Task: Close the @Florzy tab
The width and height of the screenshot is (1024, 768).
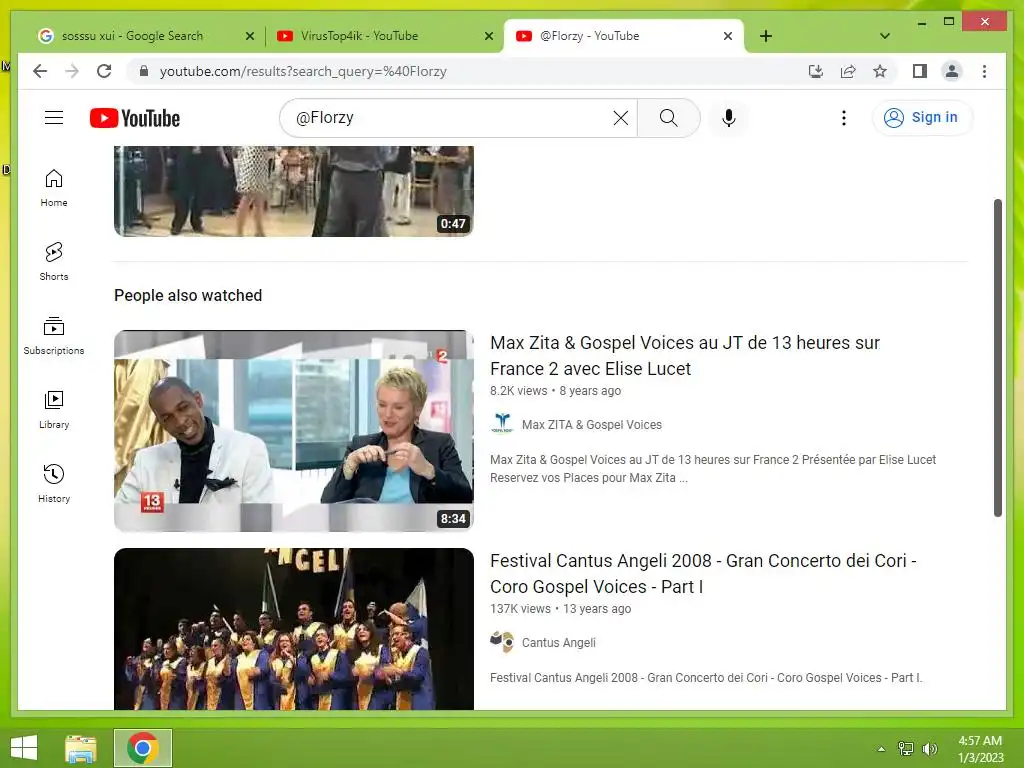Action: click(728, 37)
